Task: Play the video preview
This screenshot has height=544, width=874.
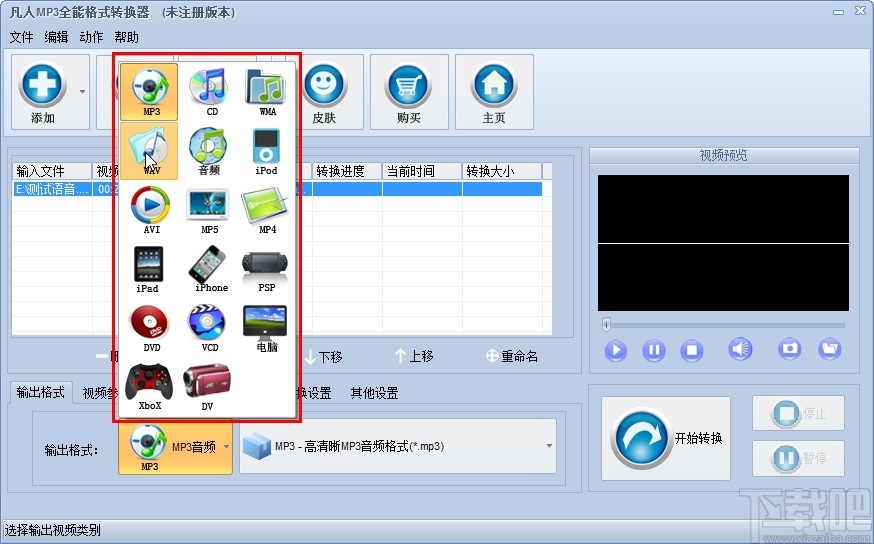Action: tap(615, 351)
